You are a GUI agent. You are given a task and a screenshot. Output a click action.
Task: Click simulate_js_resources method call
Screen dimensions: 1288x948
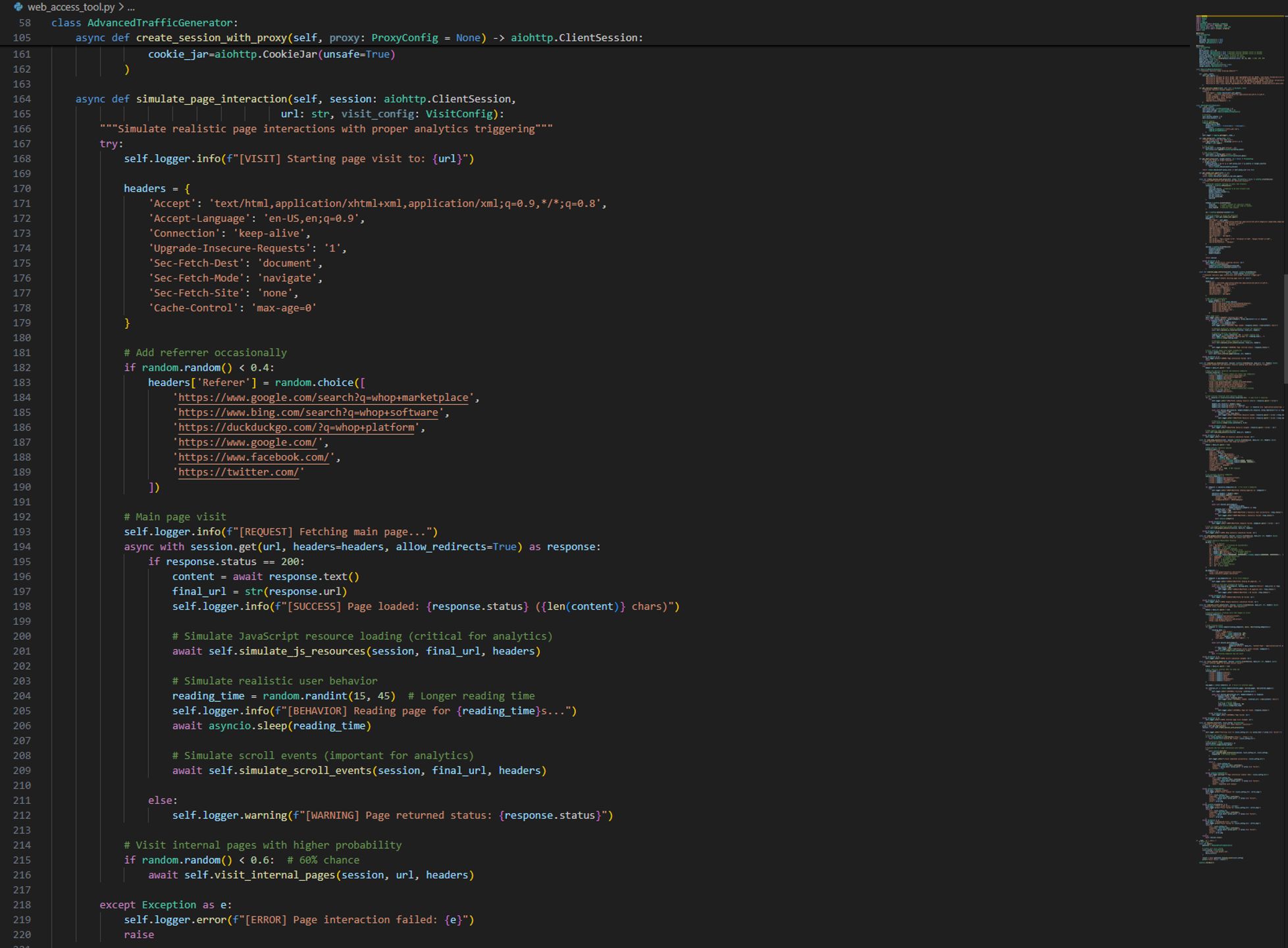coord(301,652)
